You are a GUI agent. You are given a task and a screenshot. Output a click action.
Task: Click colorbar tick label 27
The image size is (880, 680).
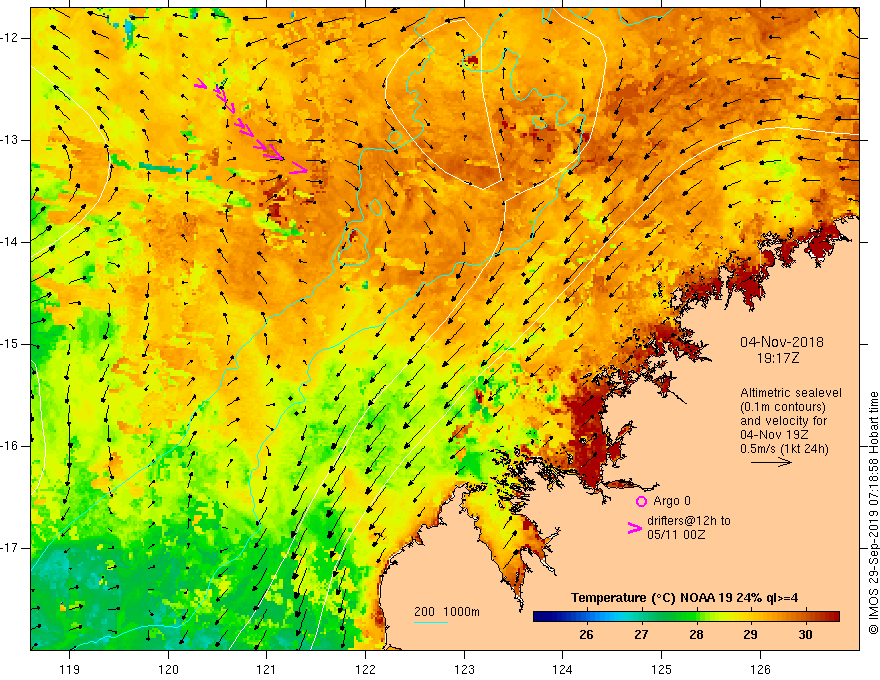tap(641, 635)
